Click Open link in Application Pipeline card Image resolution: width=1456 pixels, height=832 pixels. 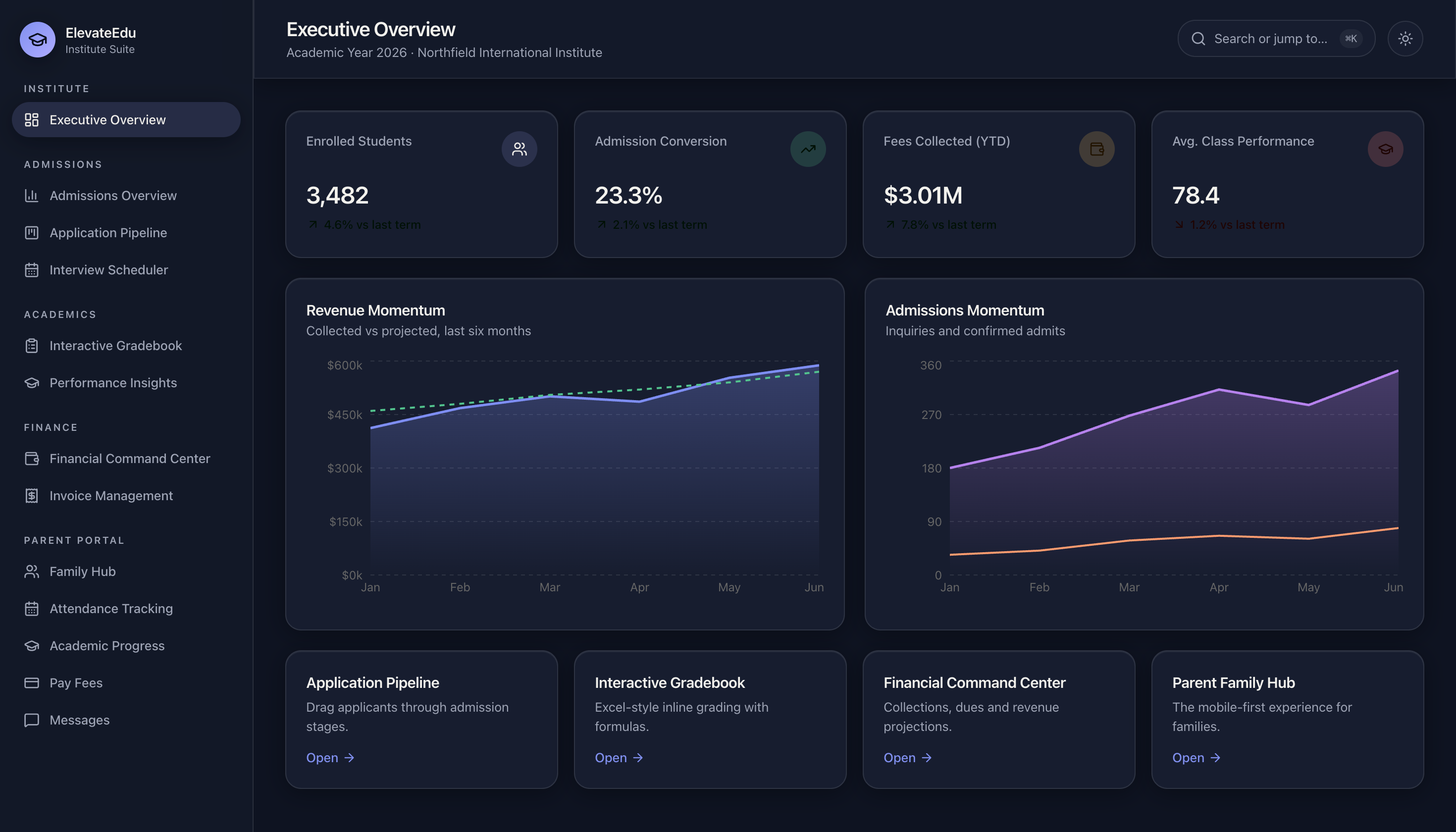pyautogui.click(x=330, y=758)
